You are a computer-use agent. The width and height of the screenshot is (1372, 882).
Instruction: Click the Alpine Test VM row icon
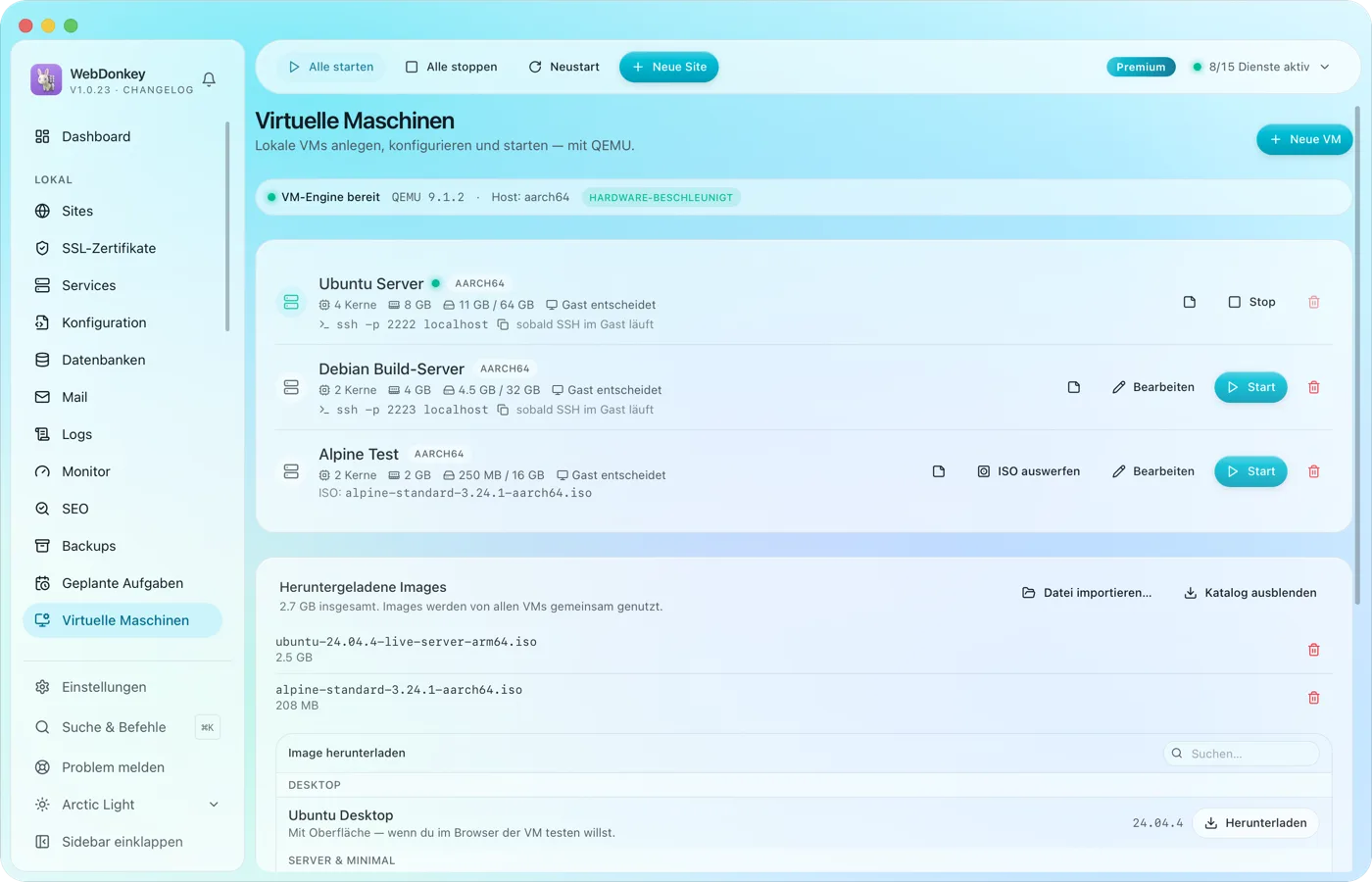291,471
